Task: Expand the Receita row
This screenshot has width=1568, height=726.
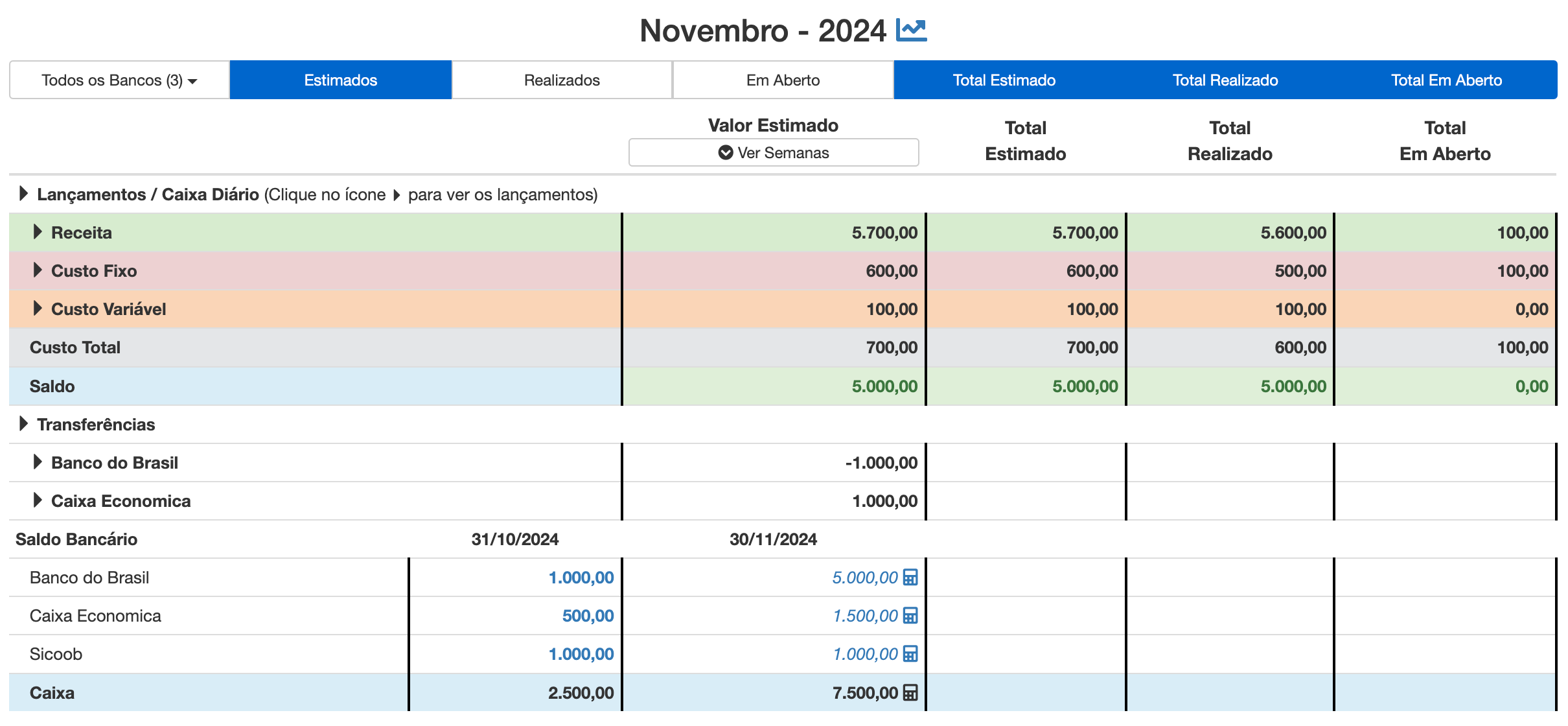Action: pos(38,232)
